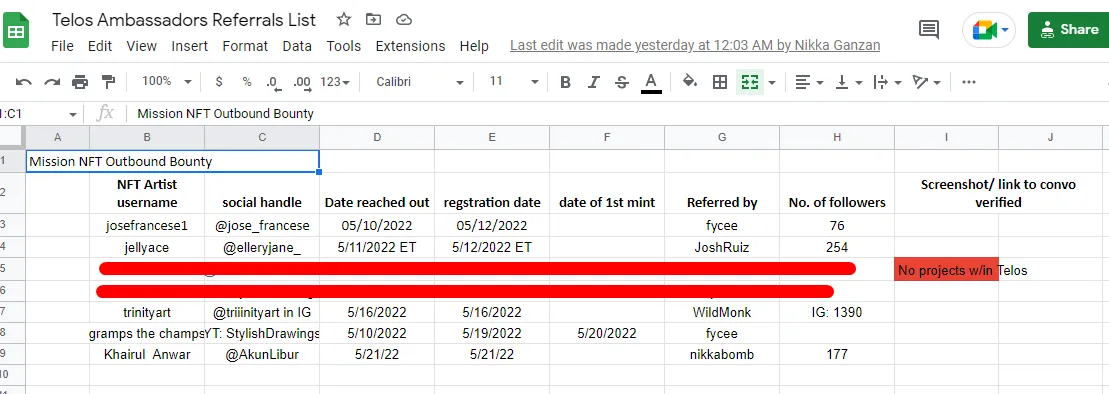Select the Referred by header cell
This screenshot has height=394, width=1109.
pos(722,193)
